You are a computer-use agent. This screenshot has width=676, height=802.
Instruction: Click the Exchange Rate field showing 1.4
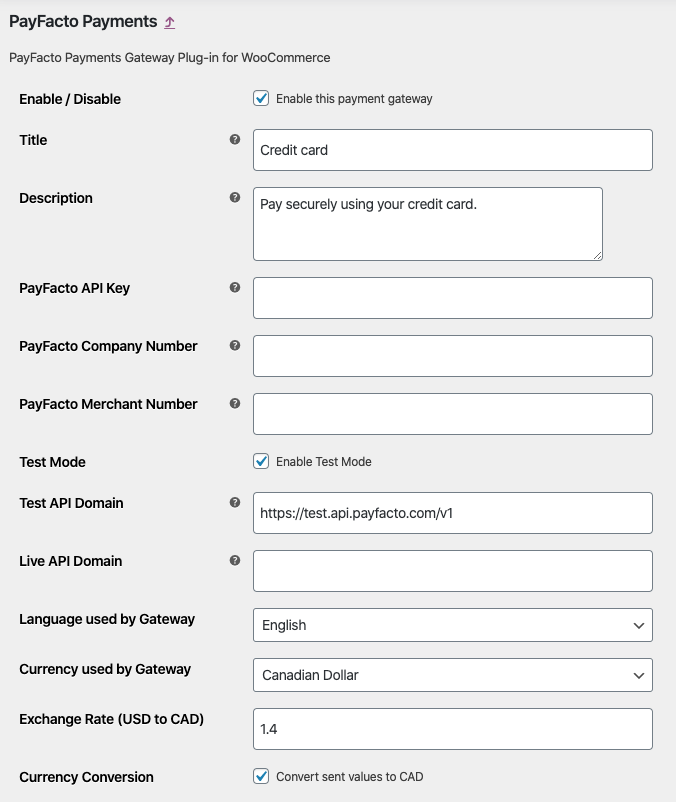pos(452,729)
